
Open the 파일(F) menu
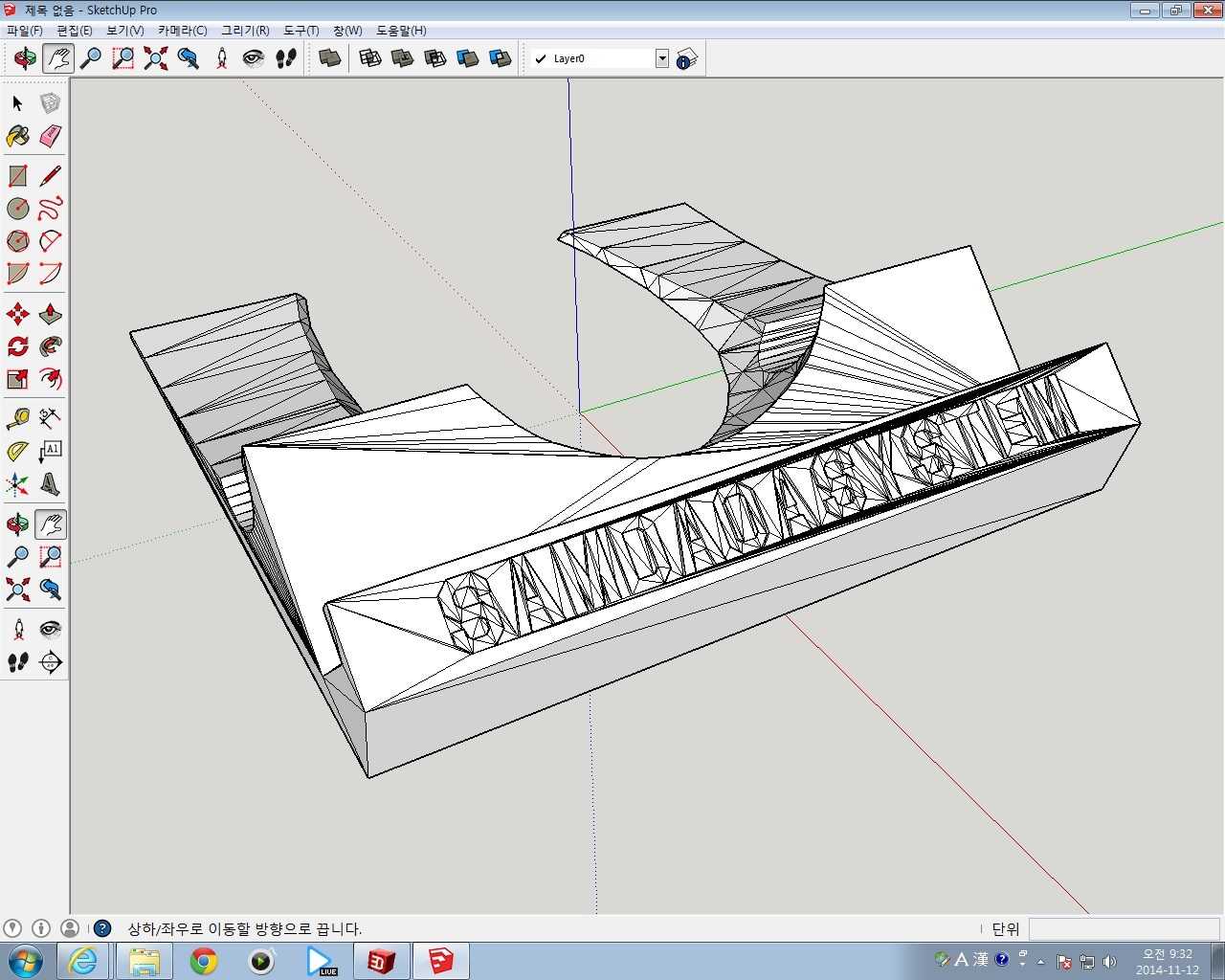[25, 31]
